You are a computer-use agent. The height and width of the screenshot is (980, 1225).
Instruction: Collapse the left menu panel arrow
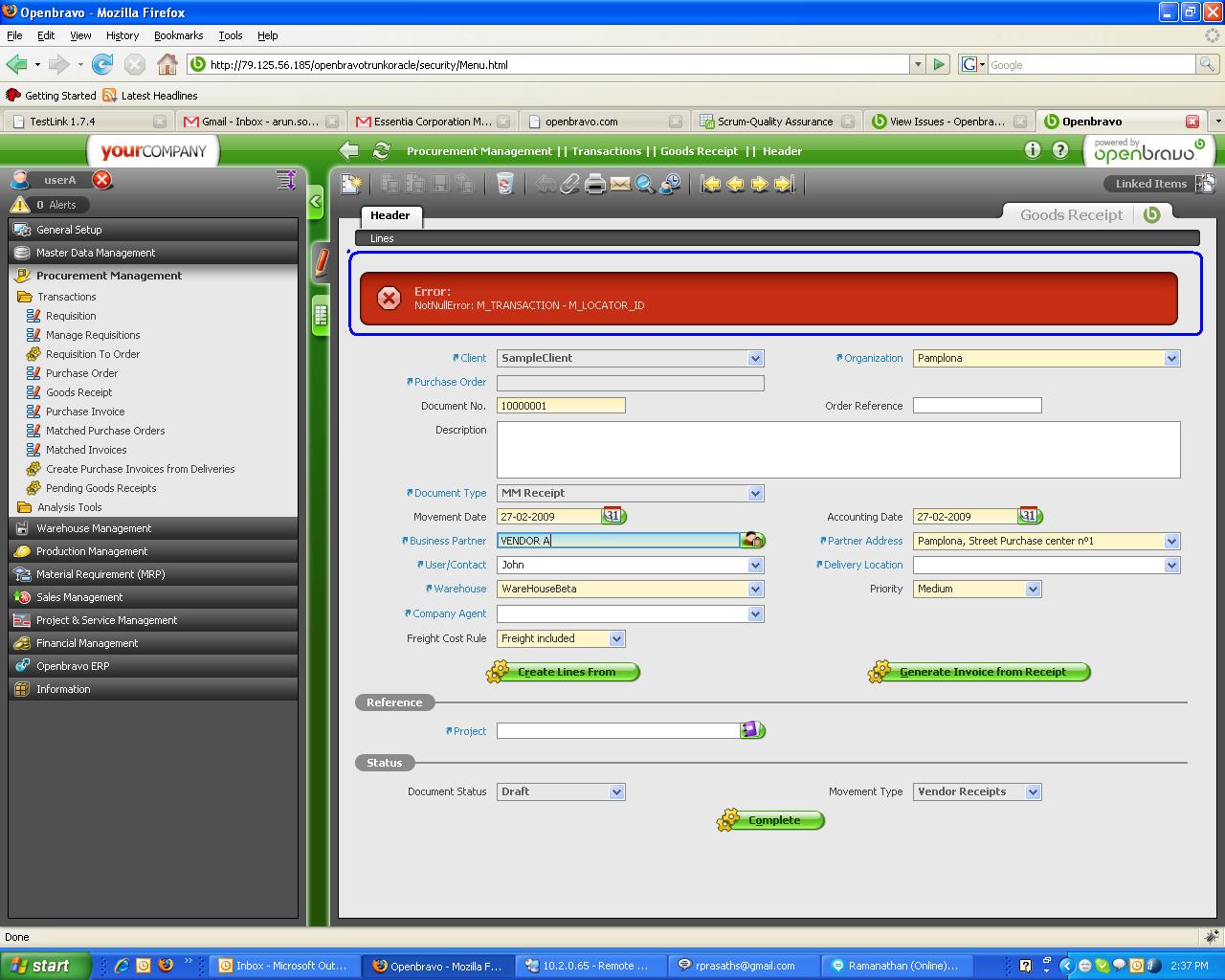coord(316,202)
